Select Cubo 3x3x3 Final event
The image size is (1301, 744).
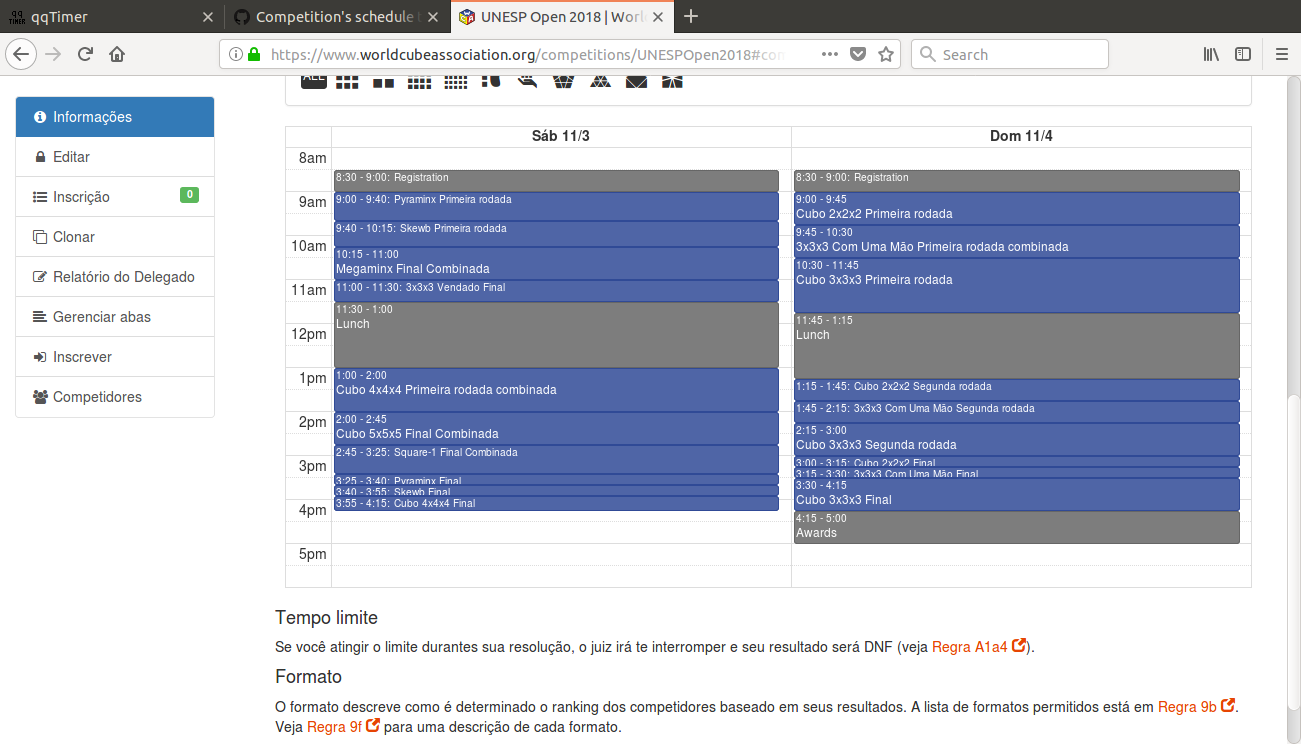coord(1017,494)
